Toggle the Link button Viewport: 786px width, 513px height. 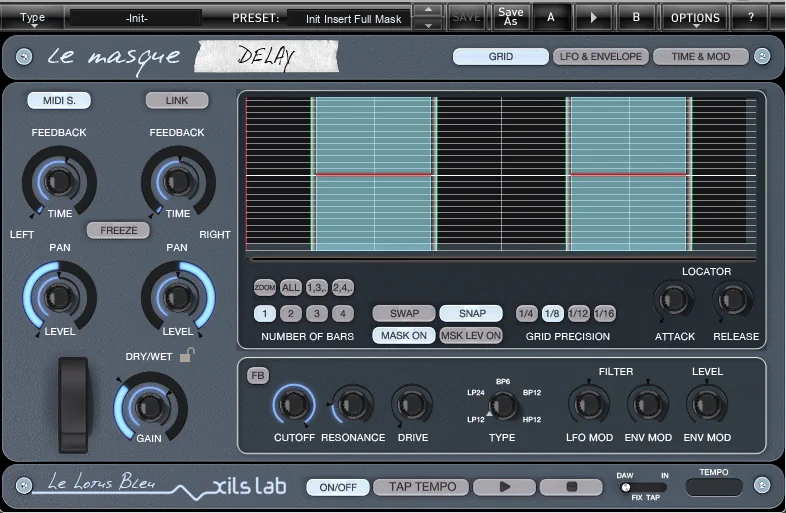(x=177, y=100)
